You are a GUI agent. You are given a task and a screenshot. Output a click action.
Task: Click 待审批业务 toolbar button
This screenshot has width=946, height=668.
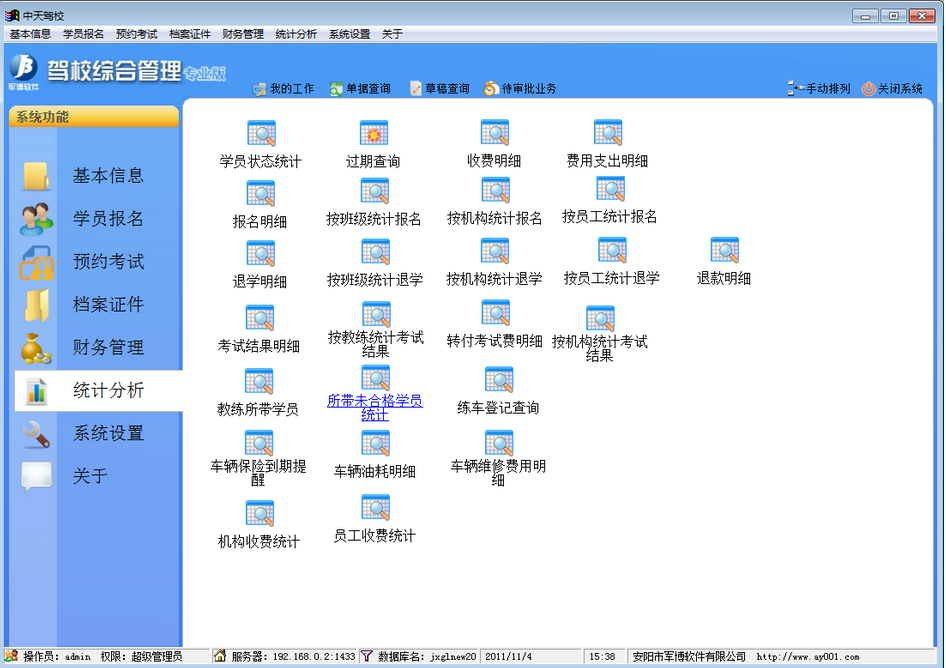pos(520,89)
